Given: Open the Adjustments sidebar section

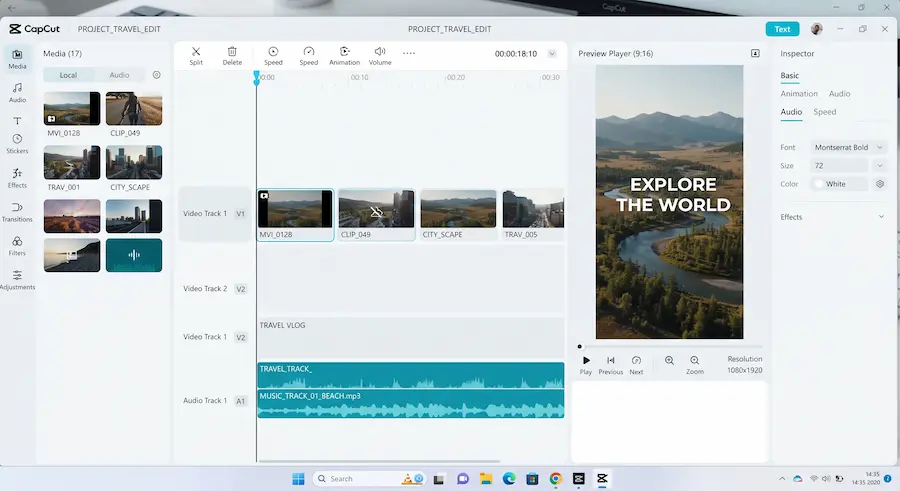Looking at the screenshot, I should pyautogui.click(x=17, y=280).
